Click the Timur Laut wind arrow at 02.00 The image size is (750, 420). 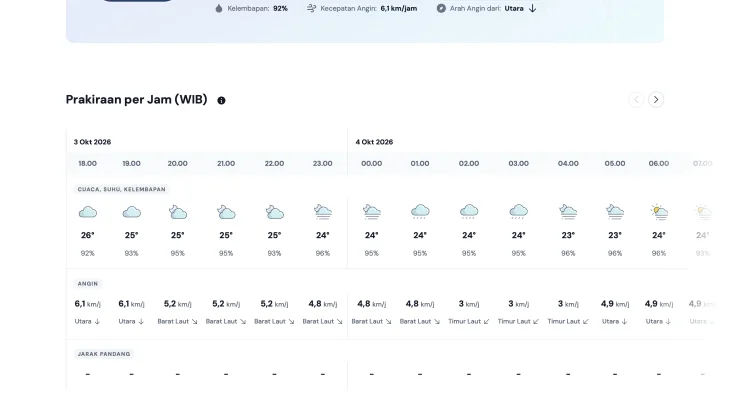pyautogui.click(x=486, y=321)
